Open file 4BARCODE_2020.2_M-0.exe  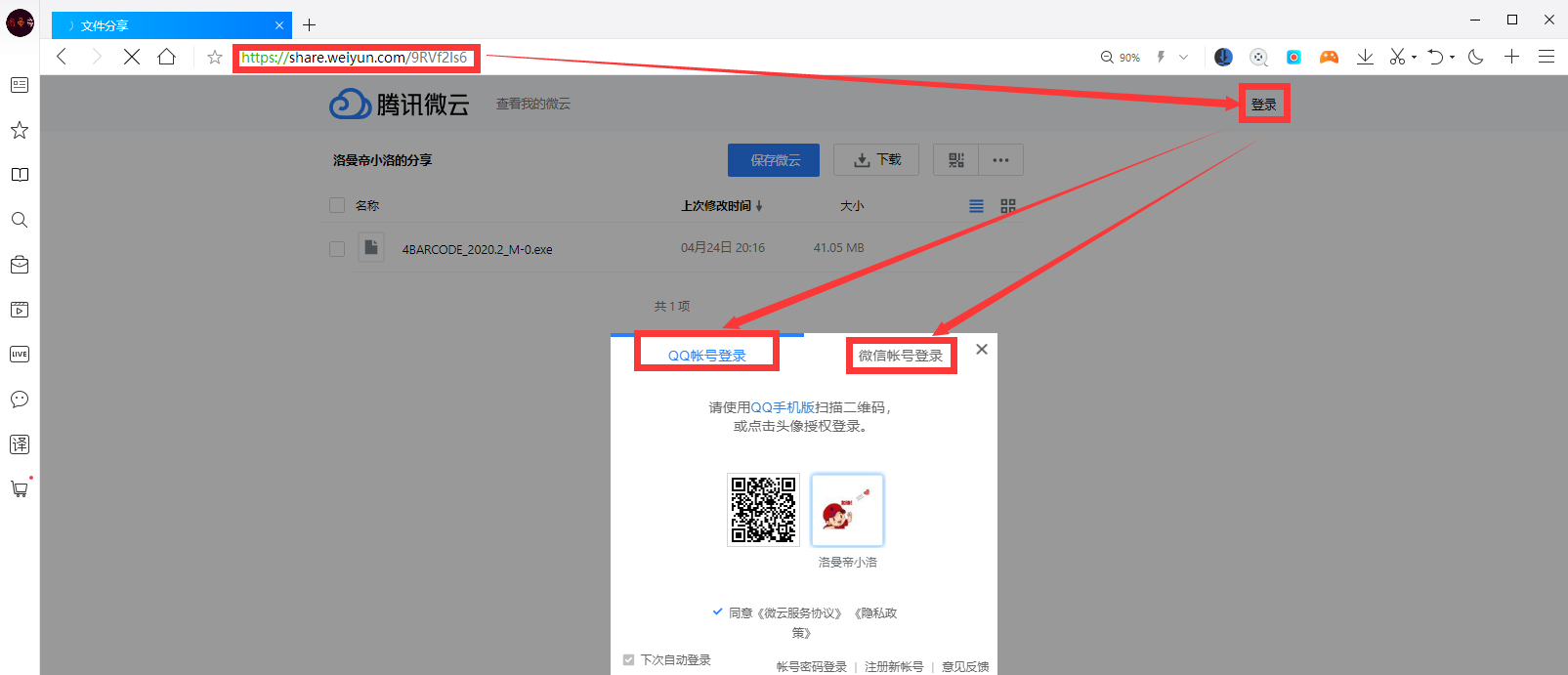coord(477,249)
